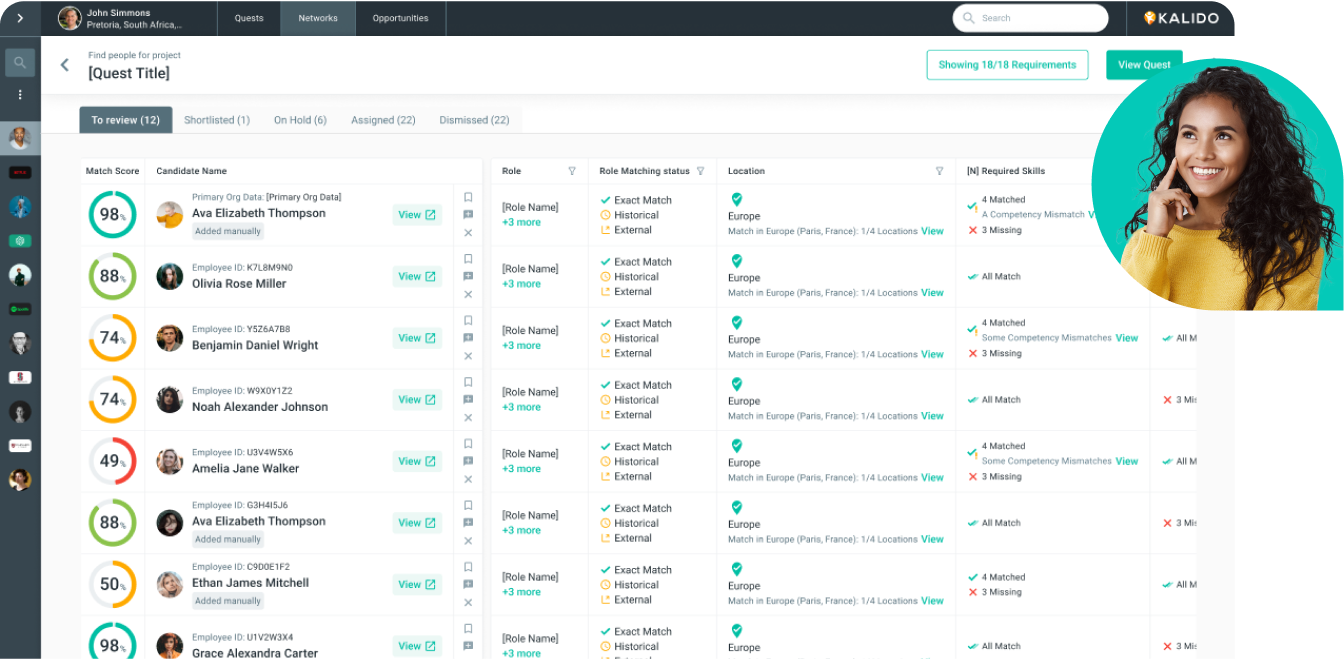Expand the left sidebar with the top chevron
The height and width of the screenshot is (659, 1344).
[20, 18]
